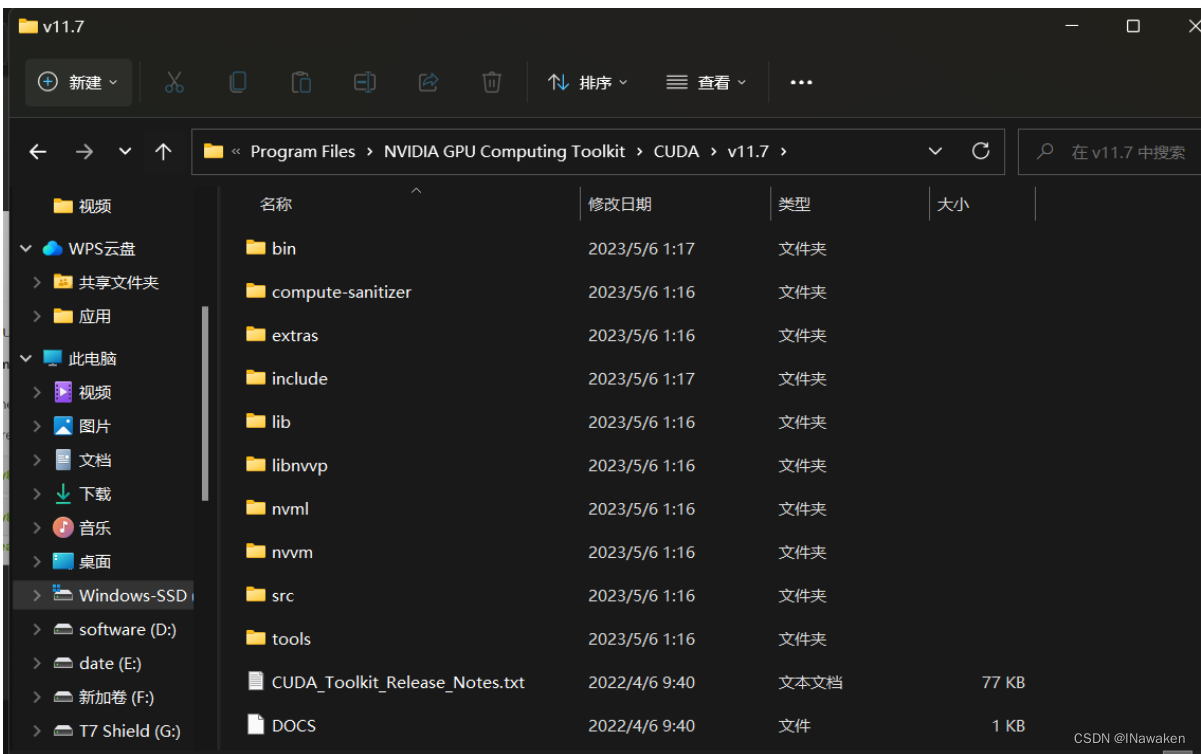Click the Copy icon

pyautogui.click(x=238, y=83)
